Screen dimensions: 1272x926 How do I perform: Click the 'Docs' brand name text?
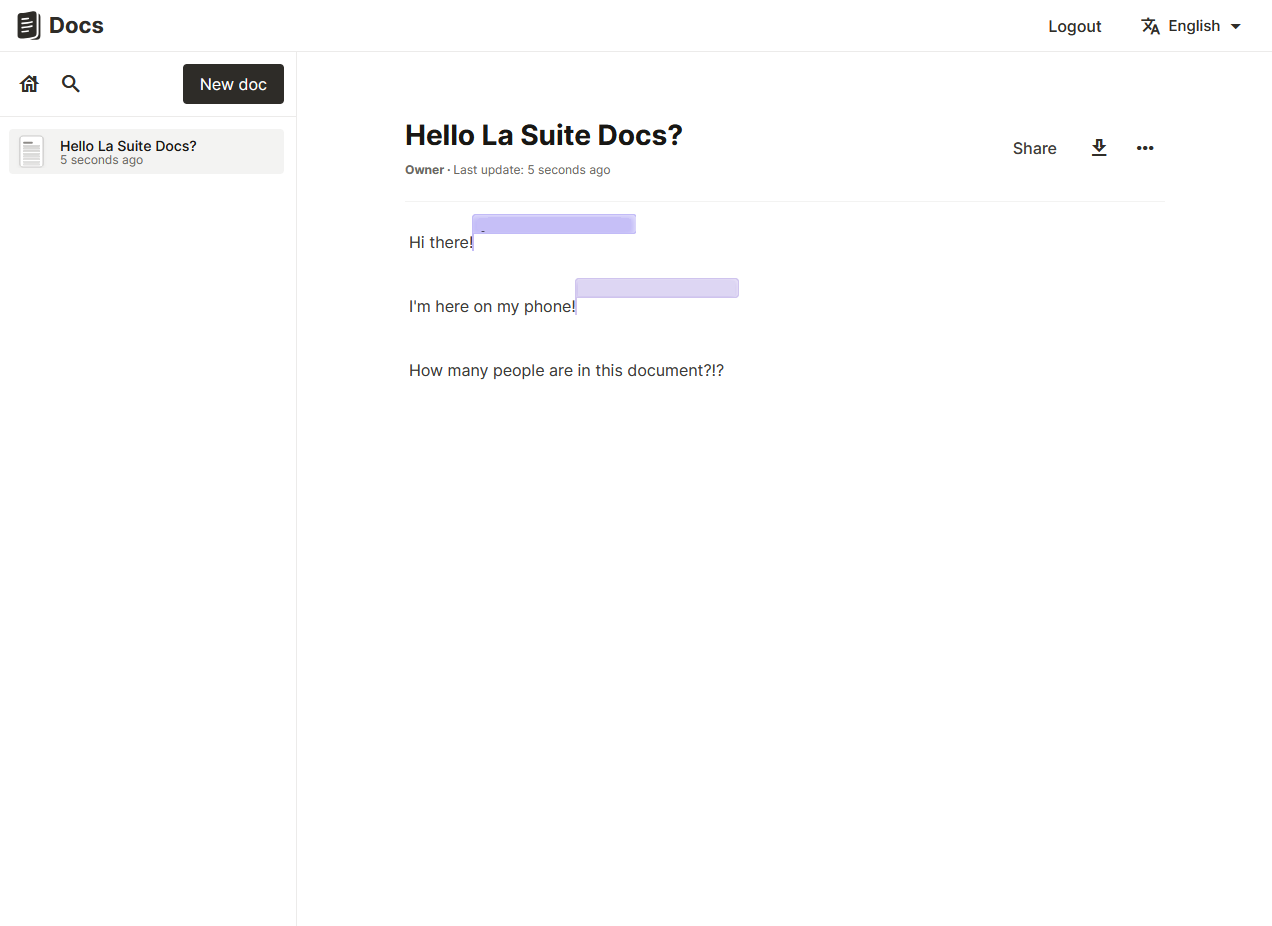tap(76, 26)
